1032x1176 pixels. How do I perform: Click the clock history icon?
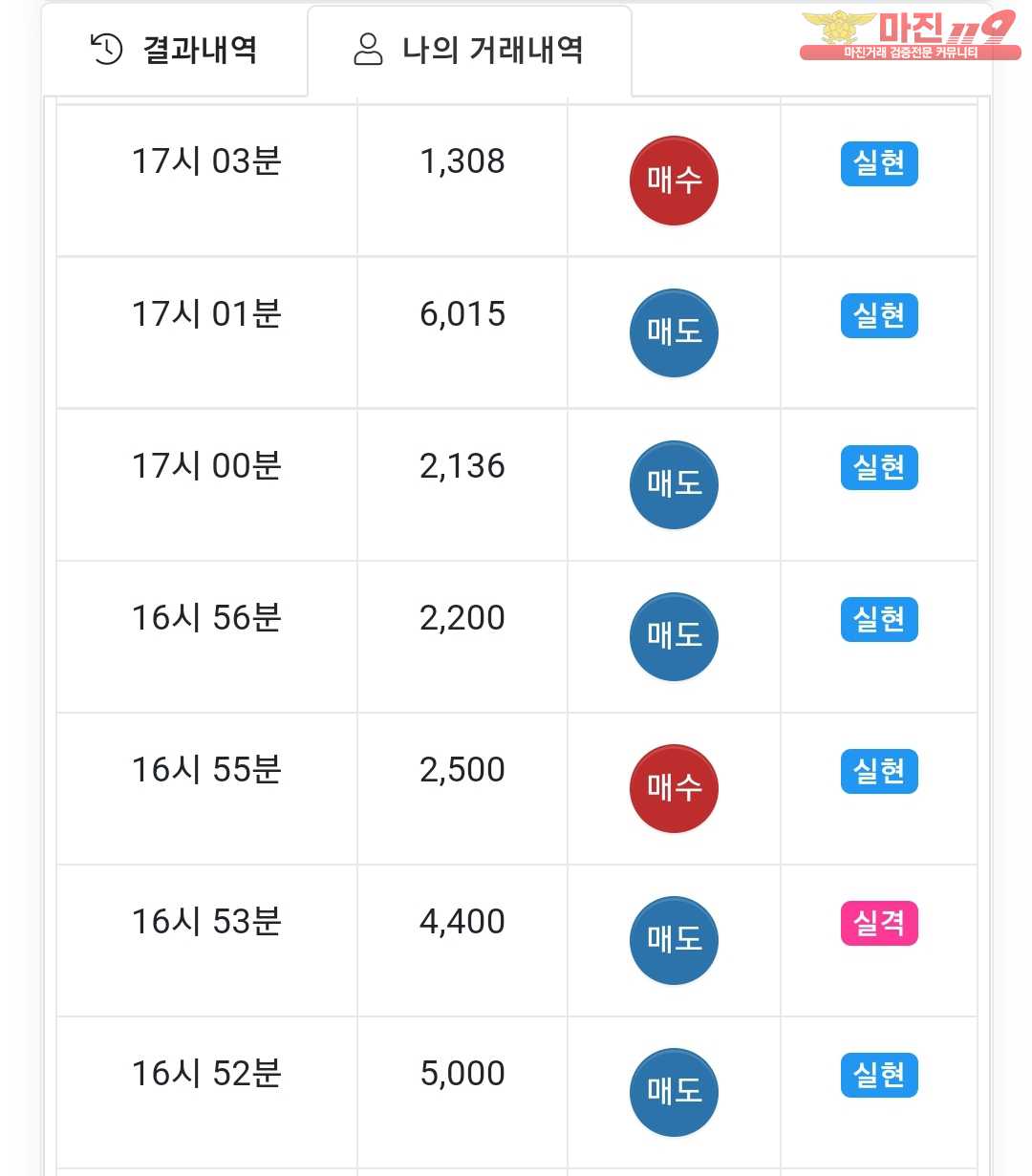coord(106,49)
